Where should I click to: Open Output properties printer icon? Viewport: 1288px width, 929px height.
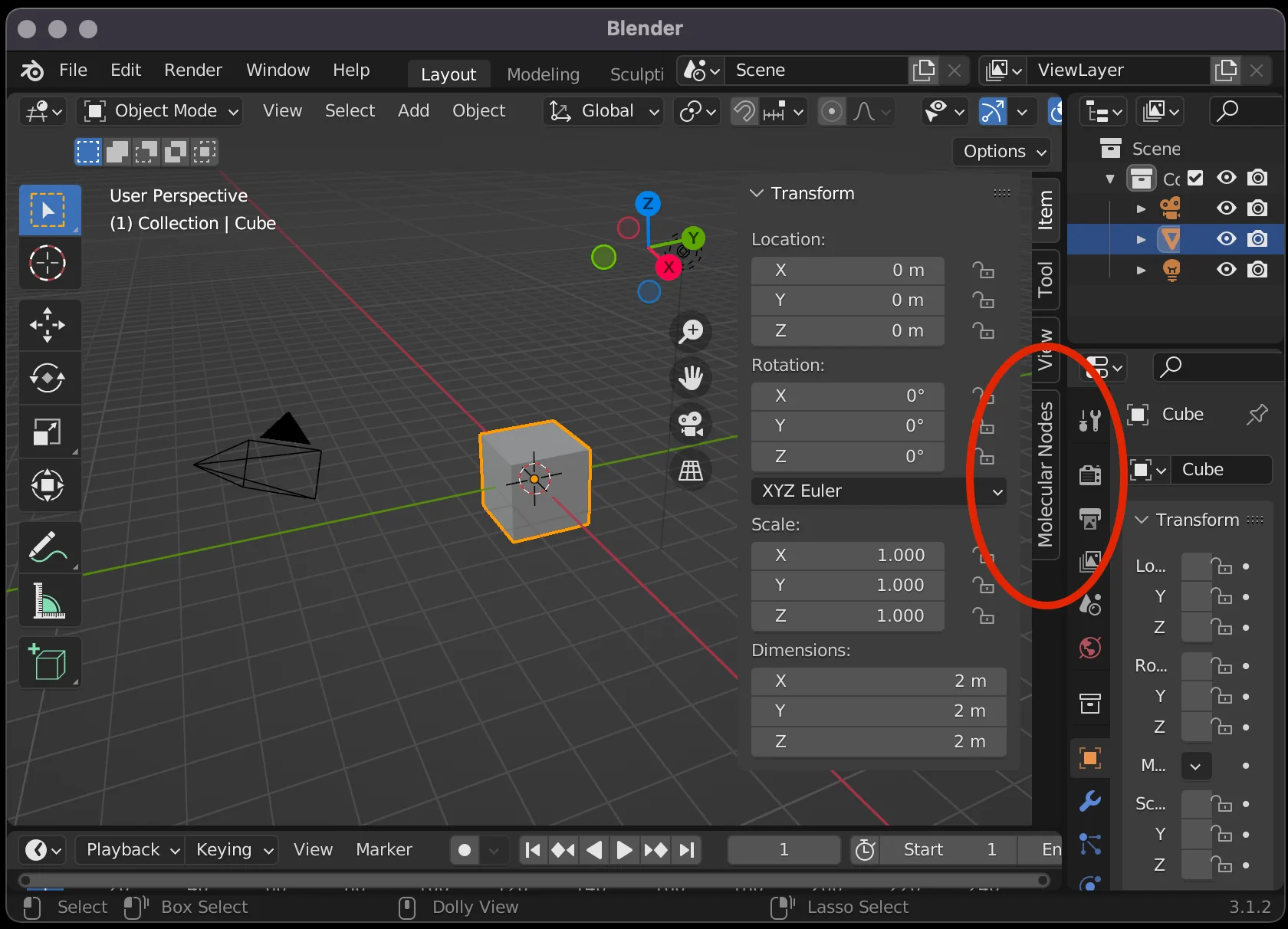pos(1090,519)
